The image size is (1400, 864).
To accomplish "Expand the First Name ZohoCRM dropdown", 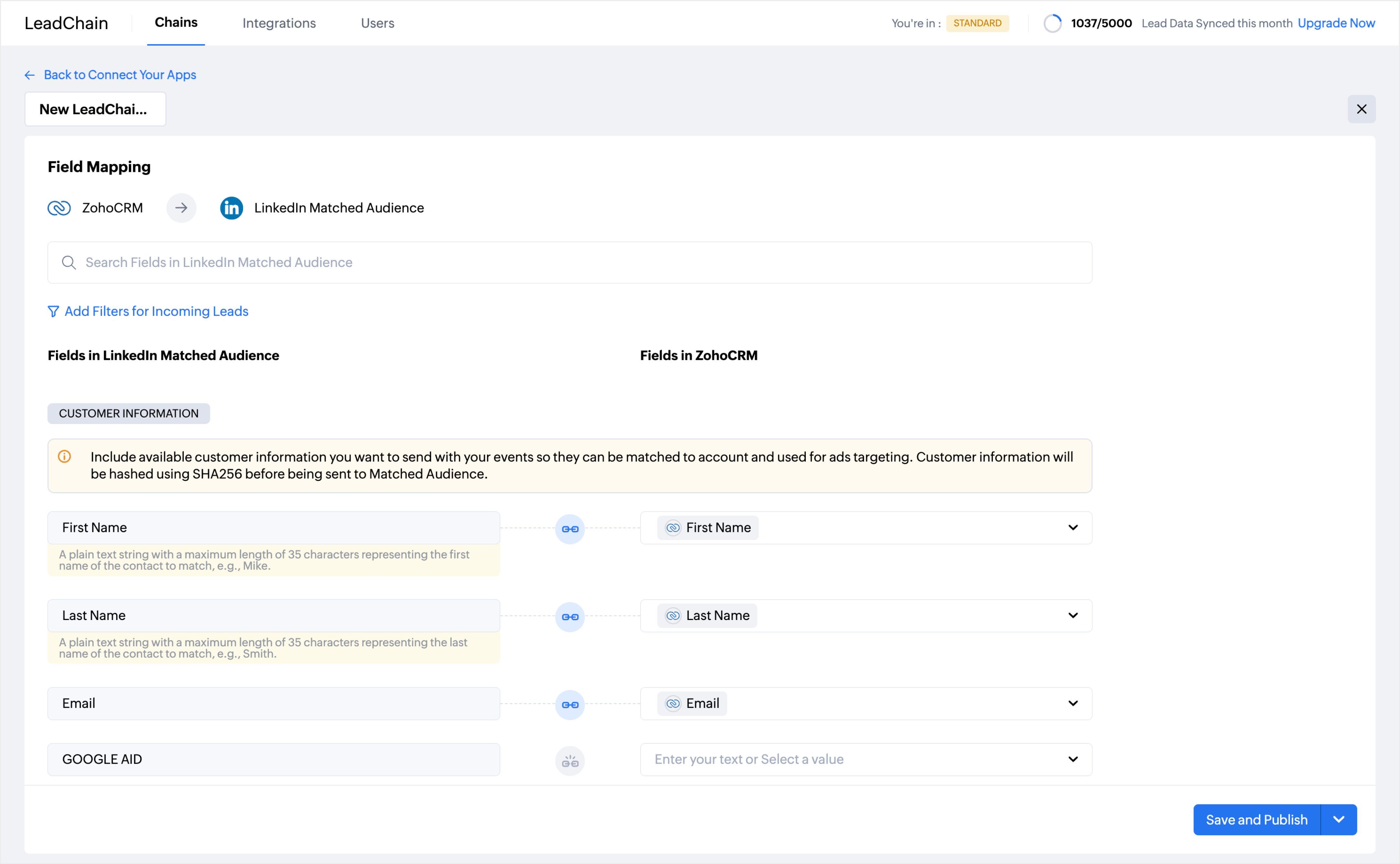I will click(x=1072, y=528).
